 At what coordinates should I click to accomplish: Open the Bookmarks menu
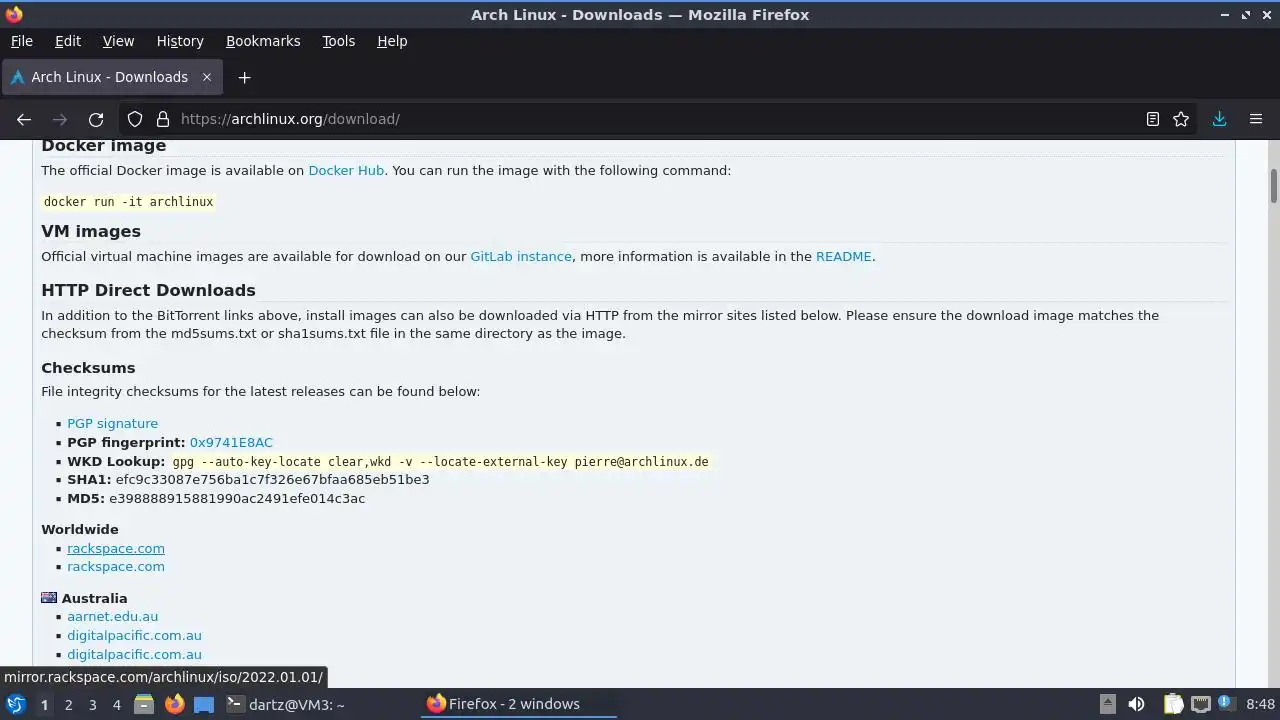click(x=263, y=41)
